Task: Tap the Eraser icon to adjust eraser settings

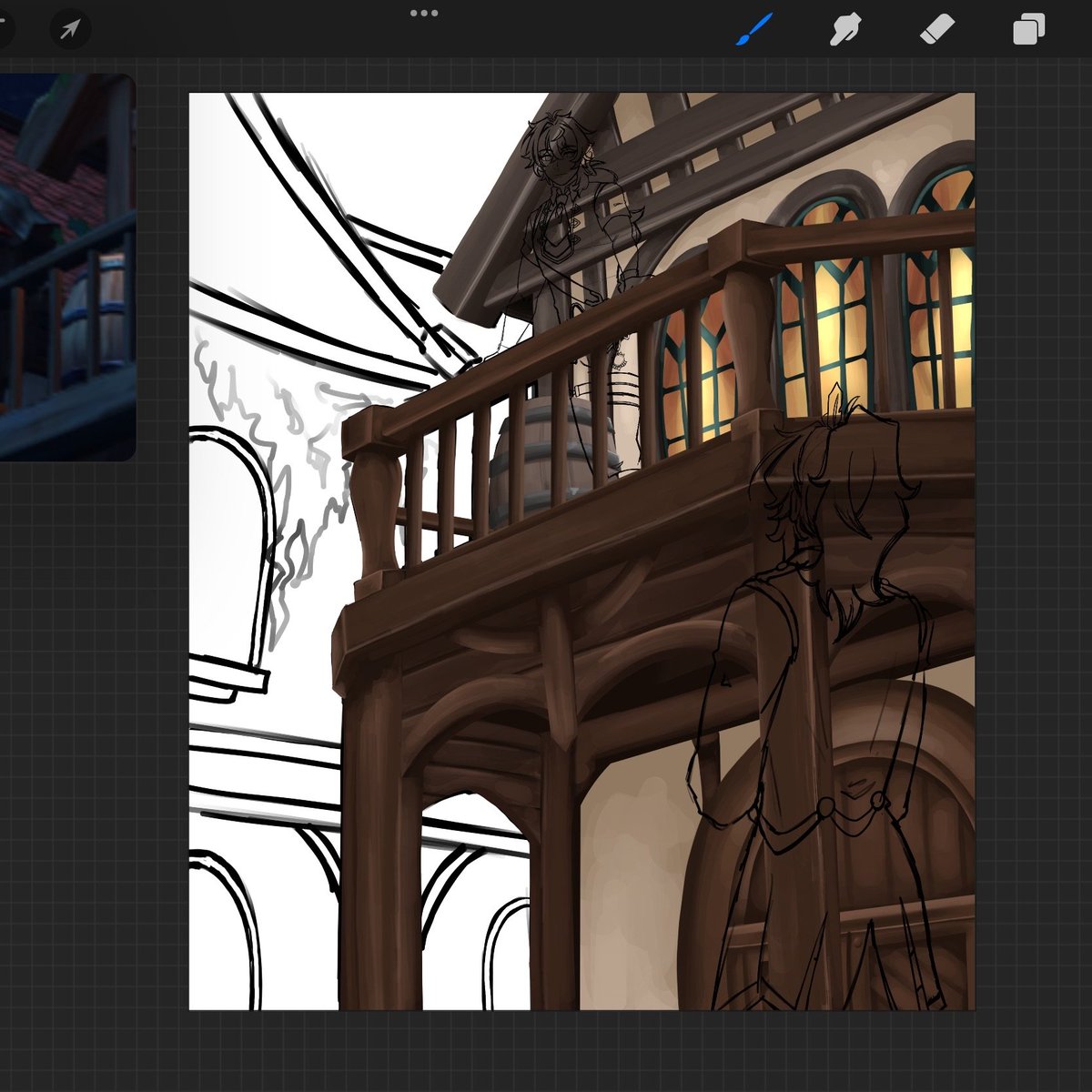Action: point(937,29)
